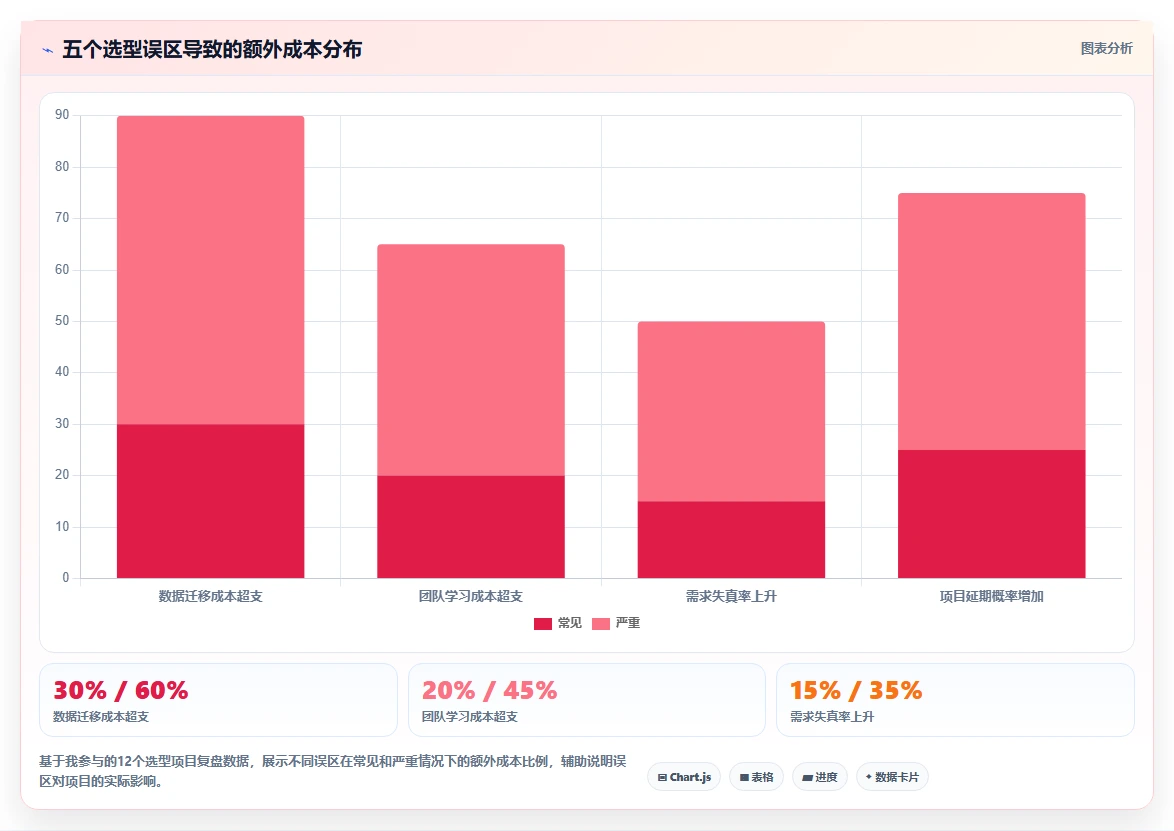Click the light pink 团队学习成本超支 bar segment
This screenshot has height=831, width=1174.
pos(471,360)
